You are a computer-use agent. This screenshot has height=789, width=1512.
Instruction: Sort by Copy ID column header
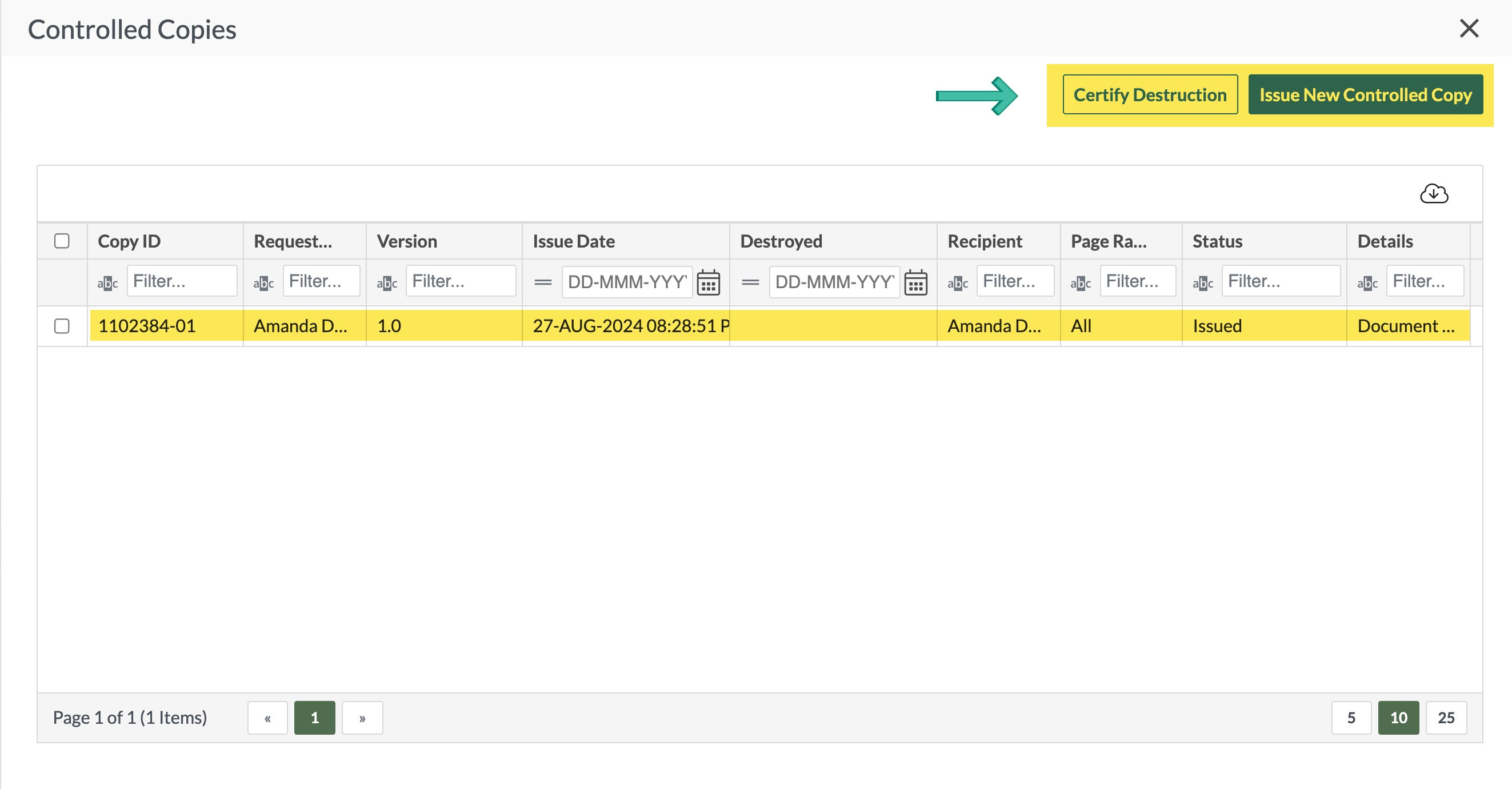[166, 241]
